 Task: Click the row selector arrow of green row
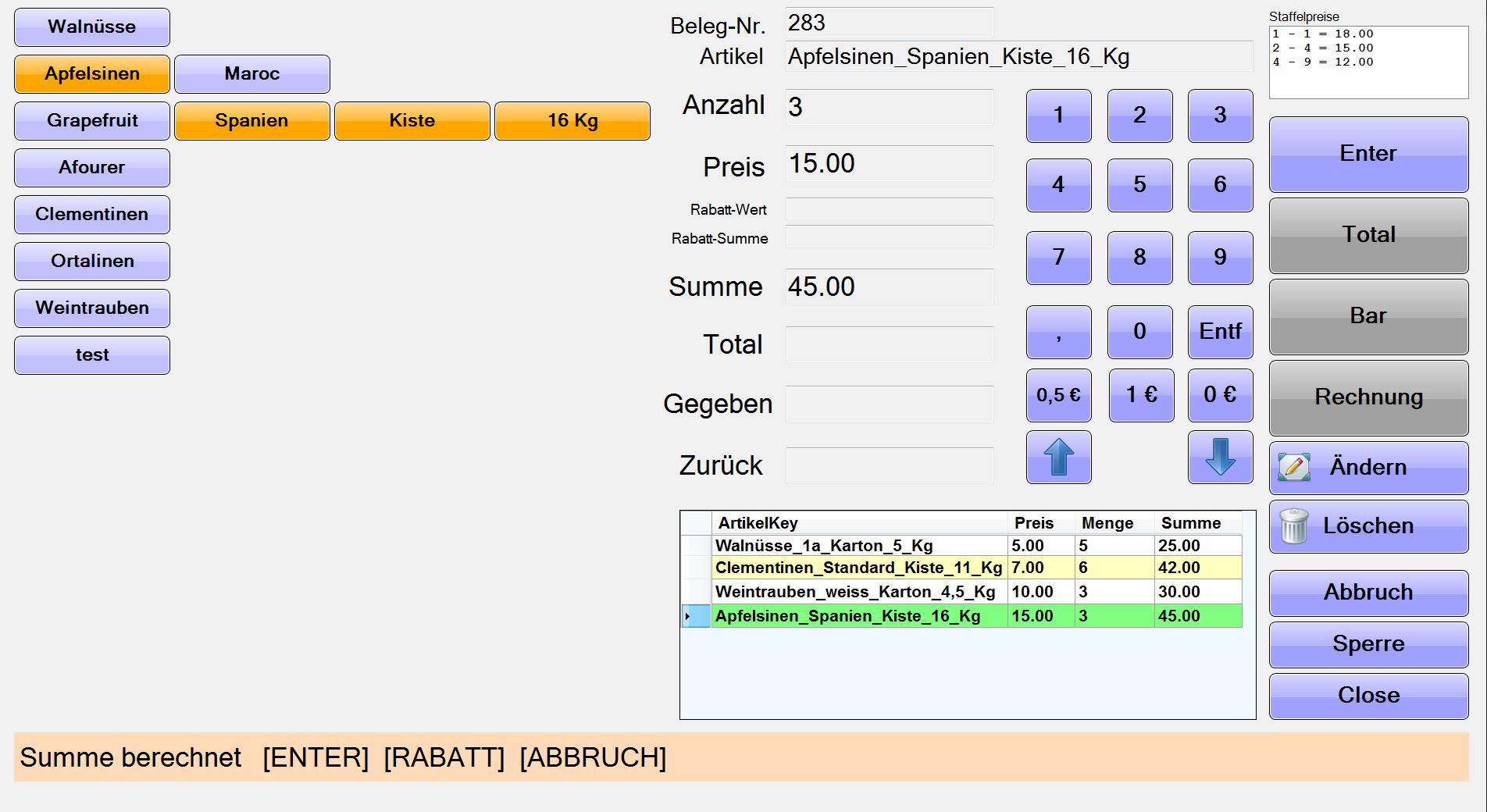point(696,616)
